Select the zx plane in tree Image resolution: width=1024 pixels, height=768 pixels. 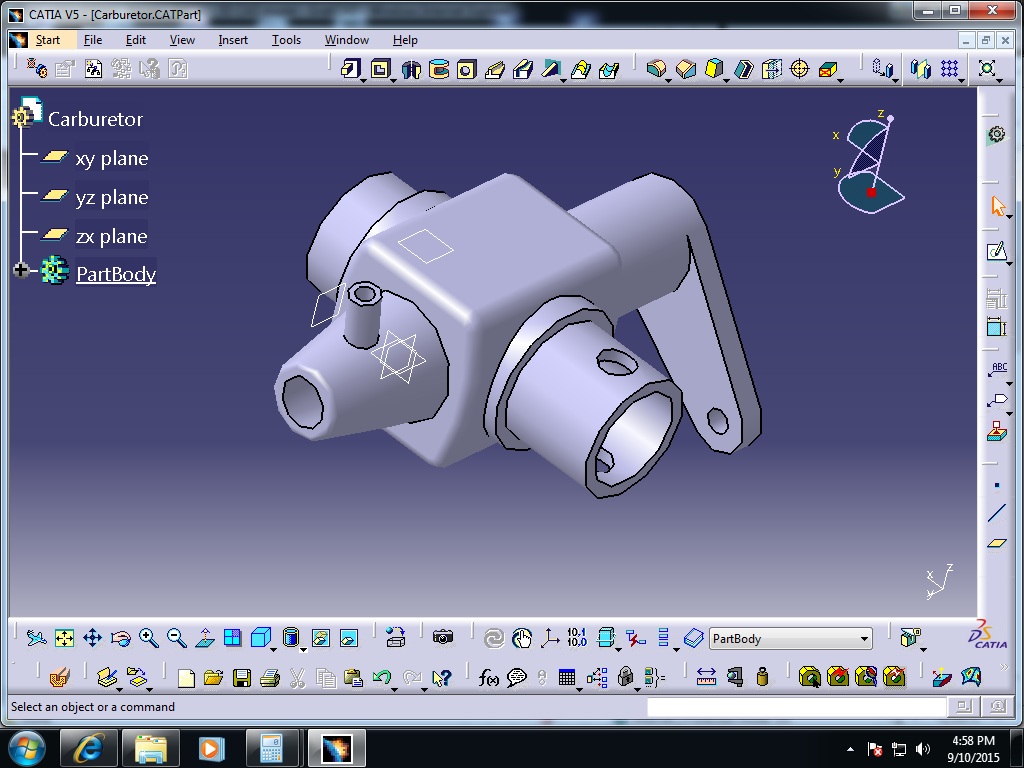[111, 236]
